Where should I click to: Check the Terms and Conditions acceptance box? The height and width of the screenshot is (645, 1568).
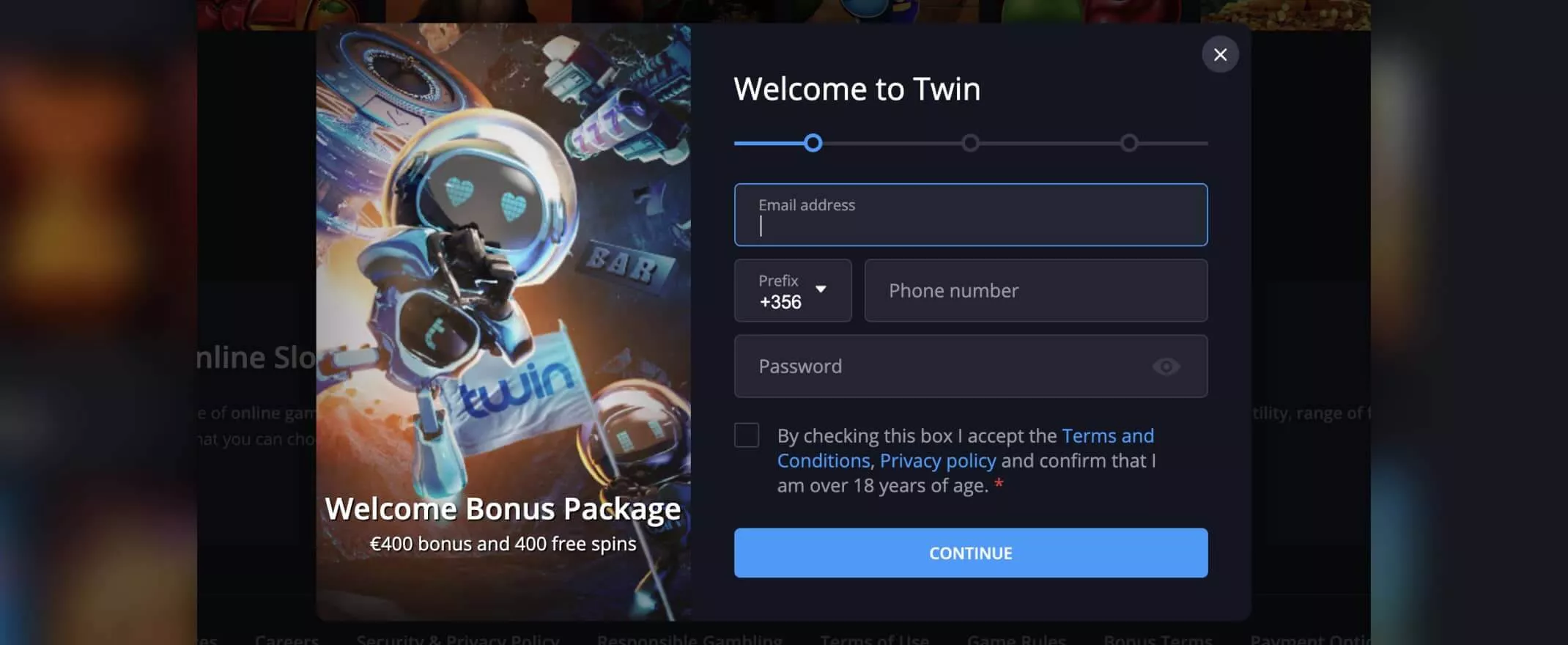coord(747,435)
